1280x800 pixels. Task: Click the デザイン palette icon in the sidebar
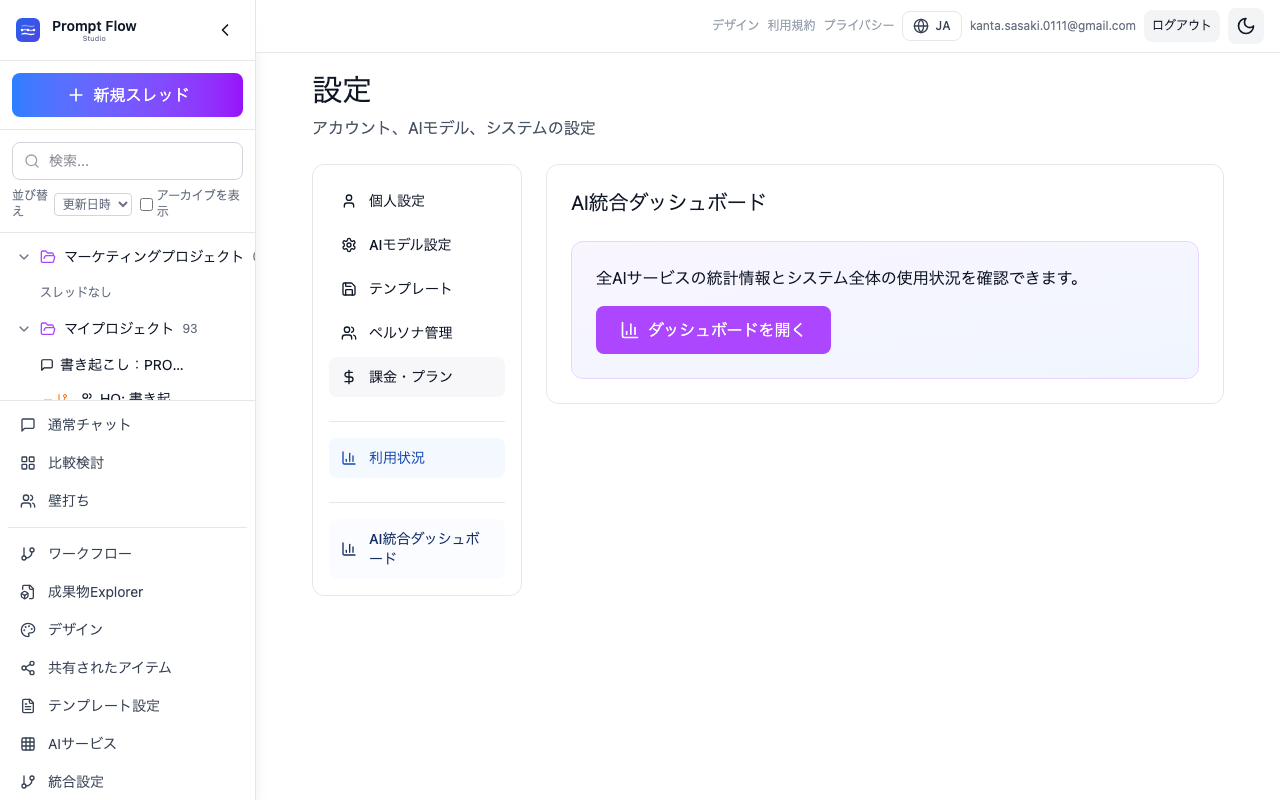(28, 630)
